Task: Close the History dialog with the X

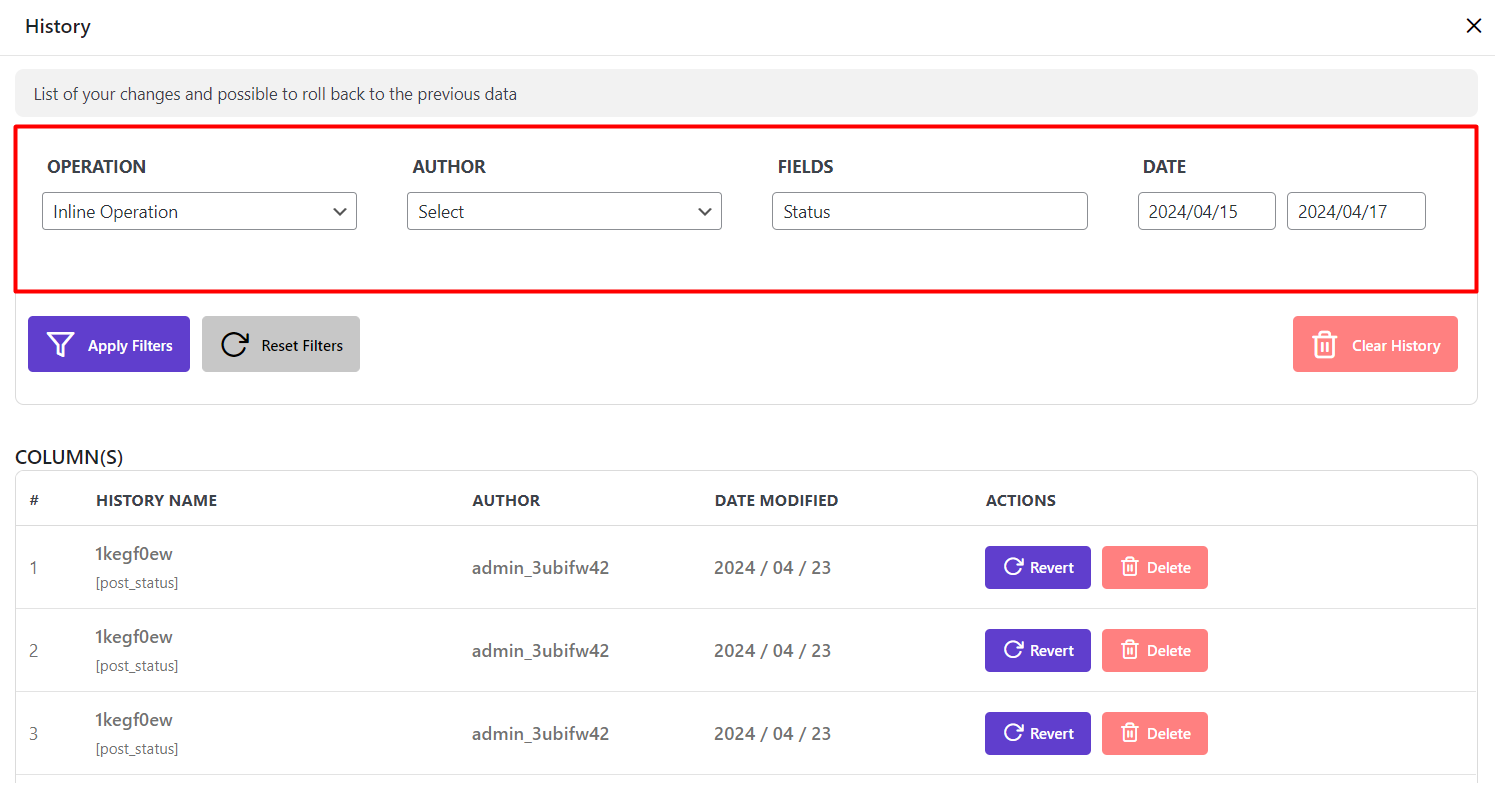Action: point(1473,26)
